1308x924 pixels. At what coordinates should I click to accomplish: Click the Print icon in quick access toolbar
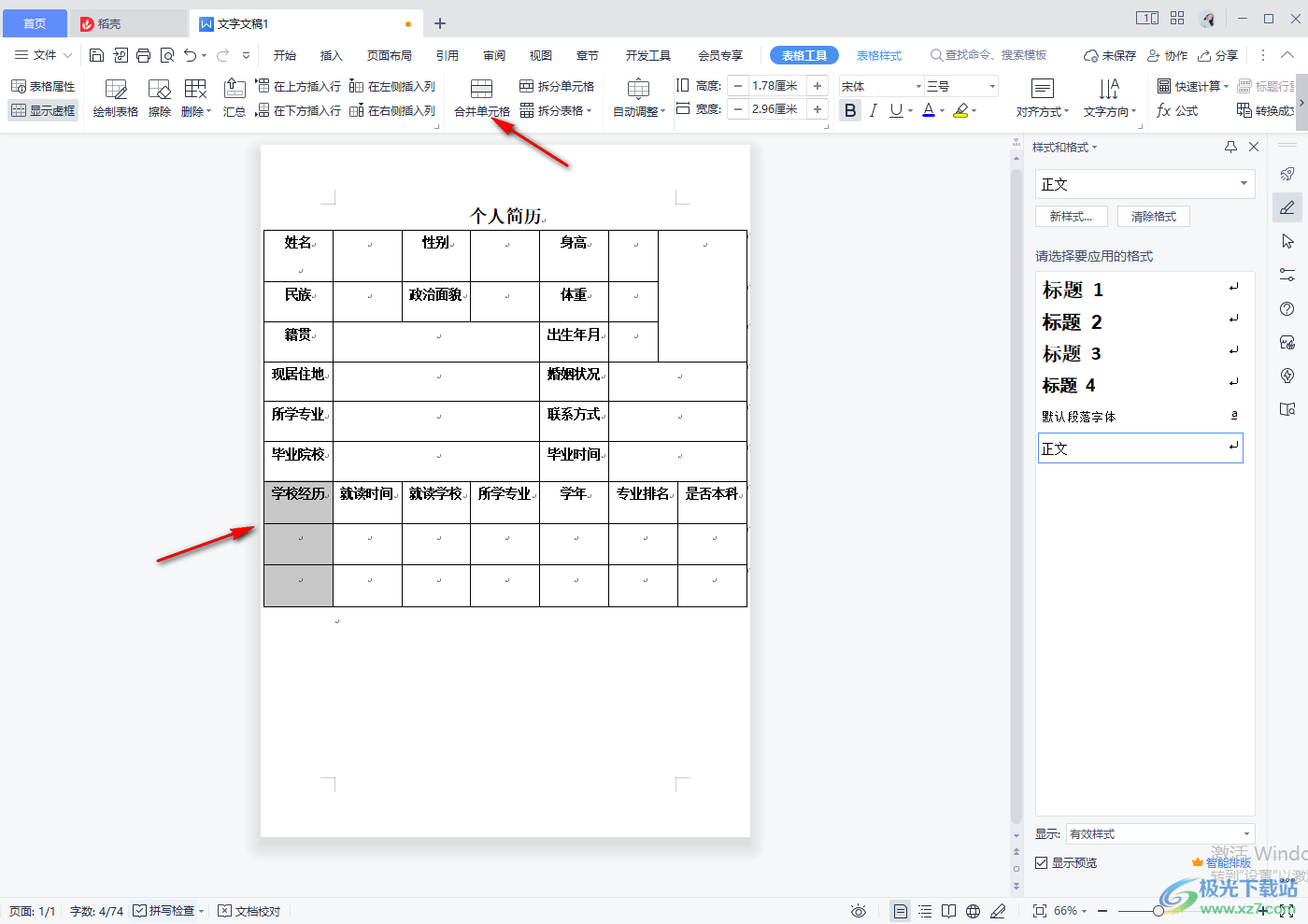(x=143, y=55)
